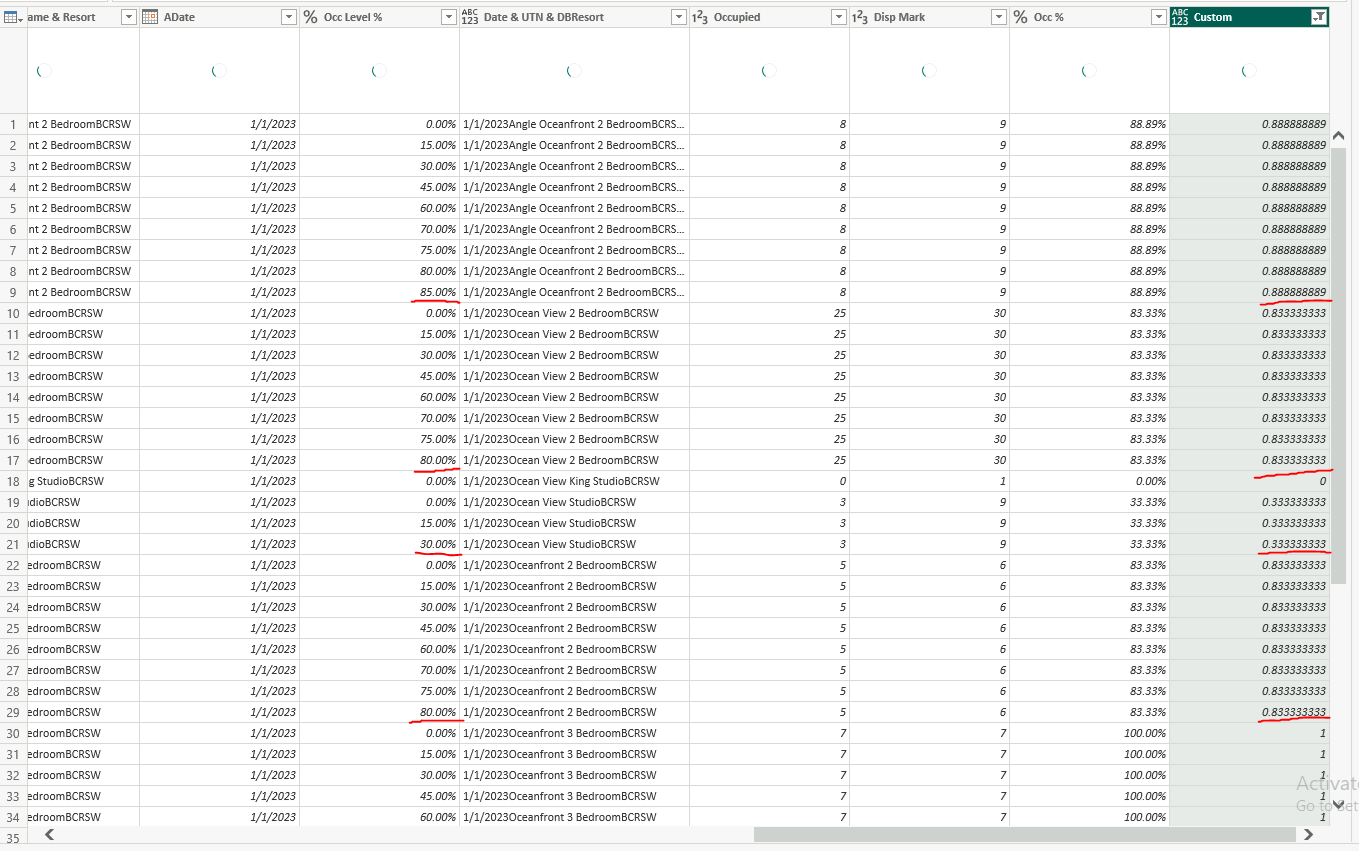Expand the Occ % column filter dropdown
1359x851 pixels.
click(x=1159, y=17)
